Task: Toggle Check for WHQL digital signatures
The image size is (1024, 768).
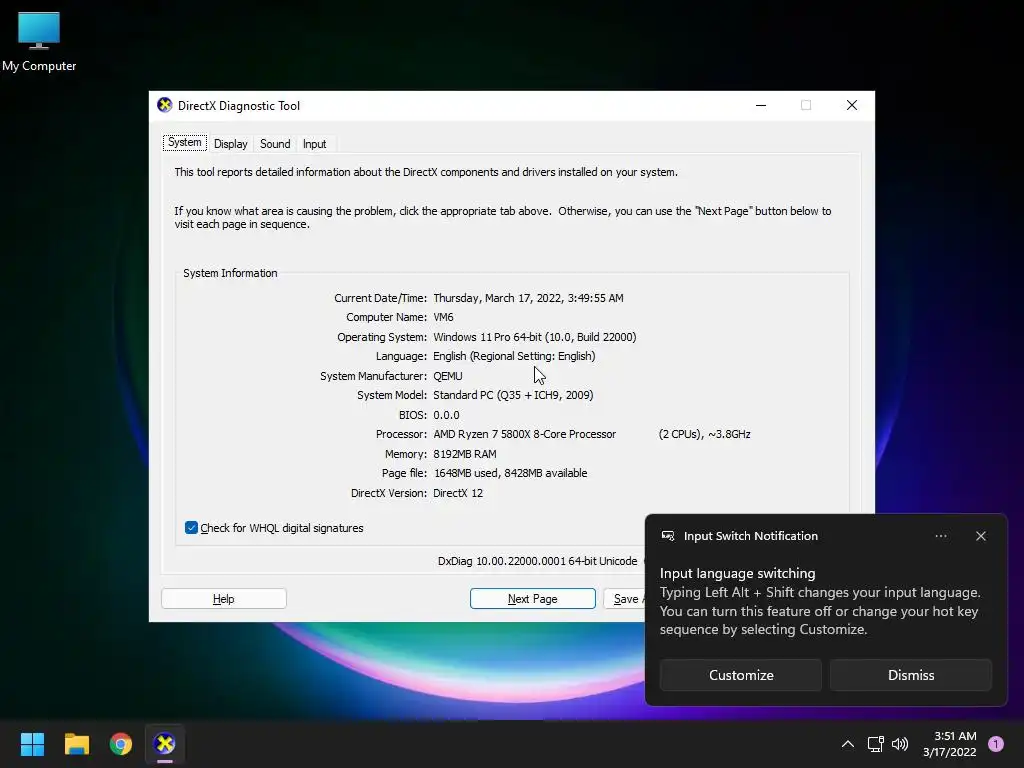Action: tap(191, 528)
